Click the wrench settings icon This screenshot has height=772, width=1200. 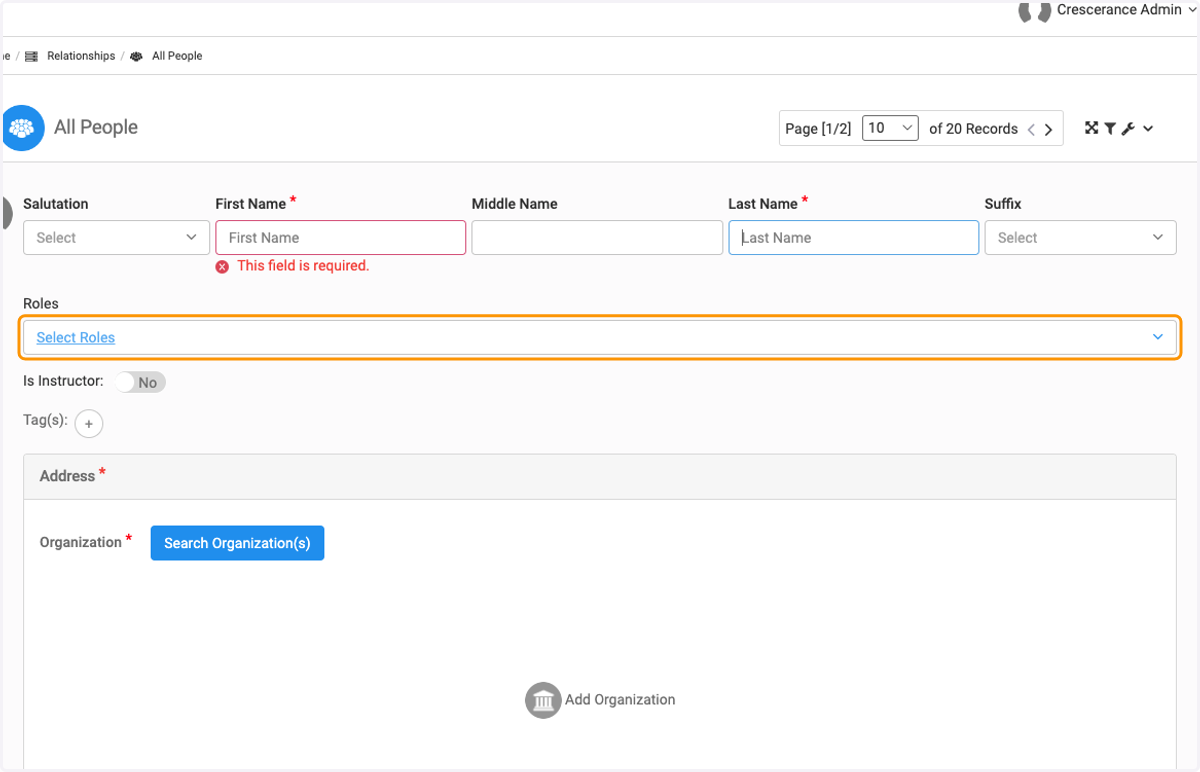(x=1128, y=128)
